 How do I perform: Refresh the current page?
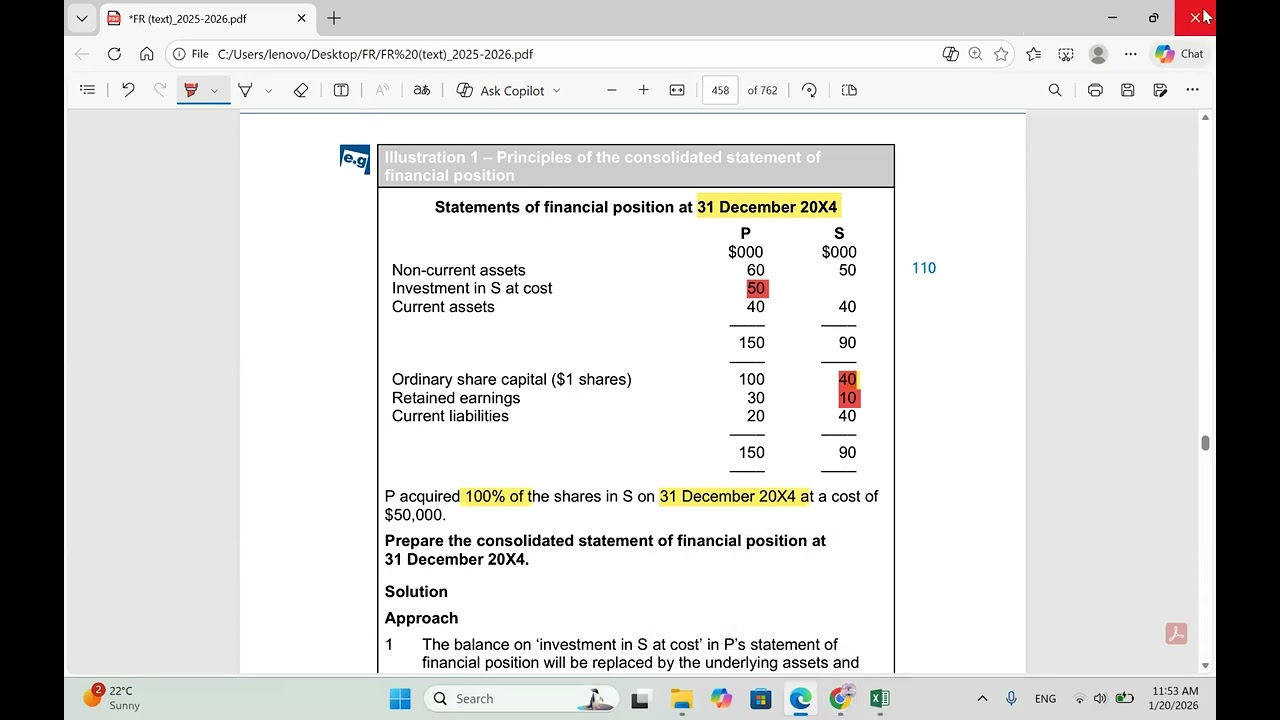tap(114, 54)
